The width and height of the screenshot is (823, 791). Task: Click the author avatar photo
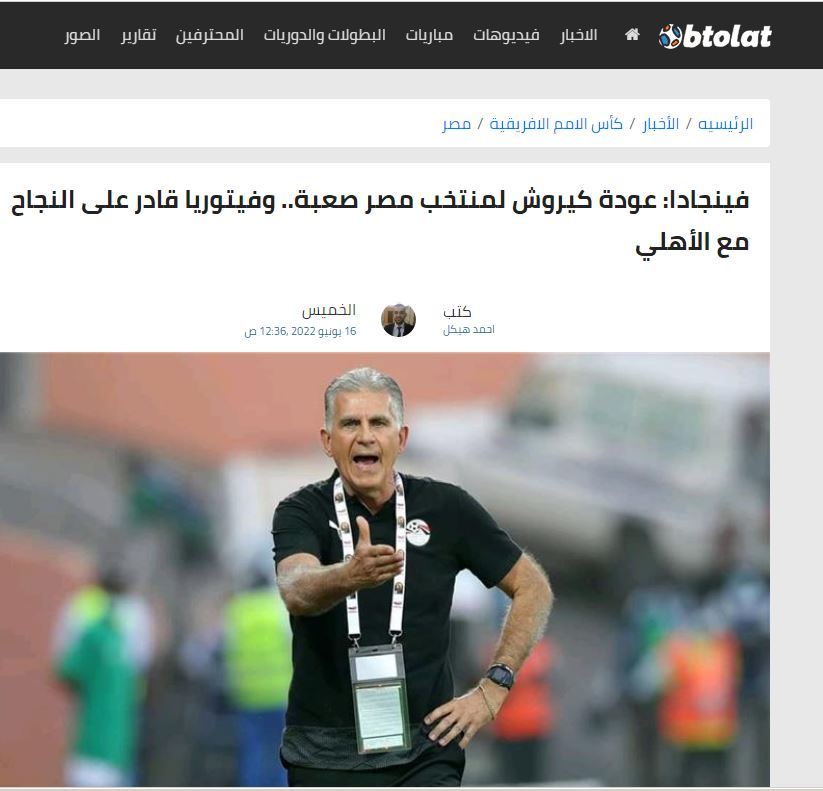[398, 320]
